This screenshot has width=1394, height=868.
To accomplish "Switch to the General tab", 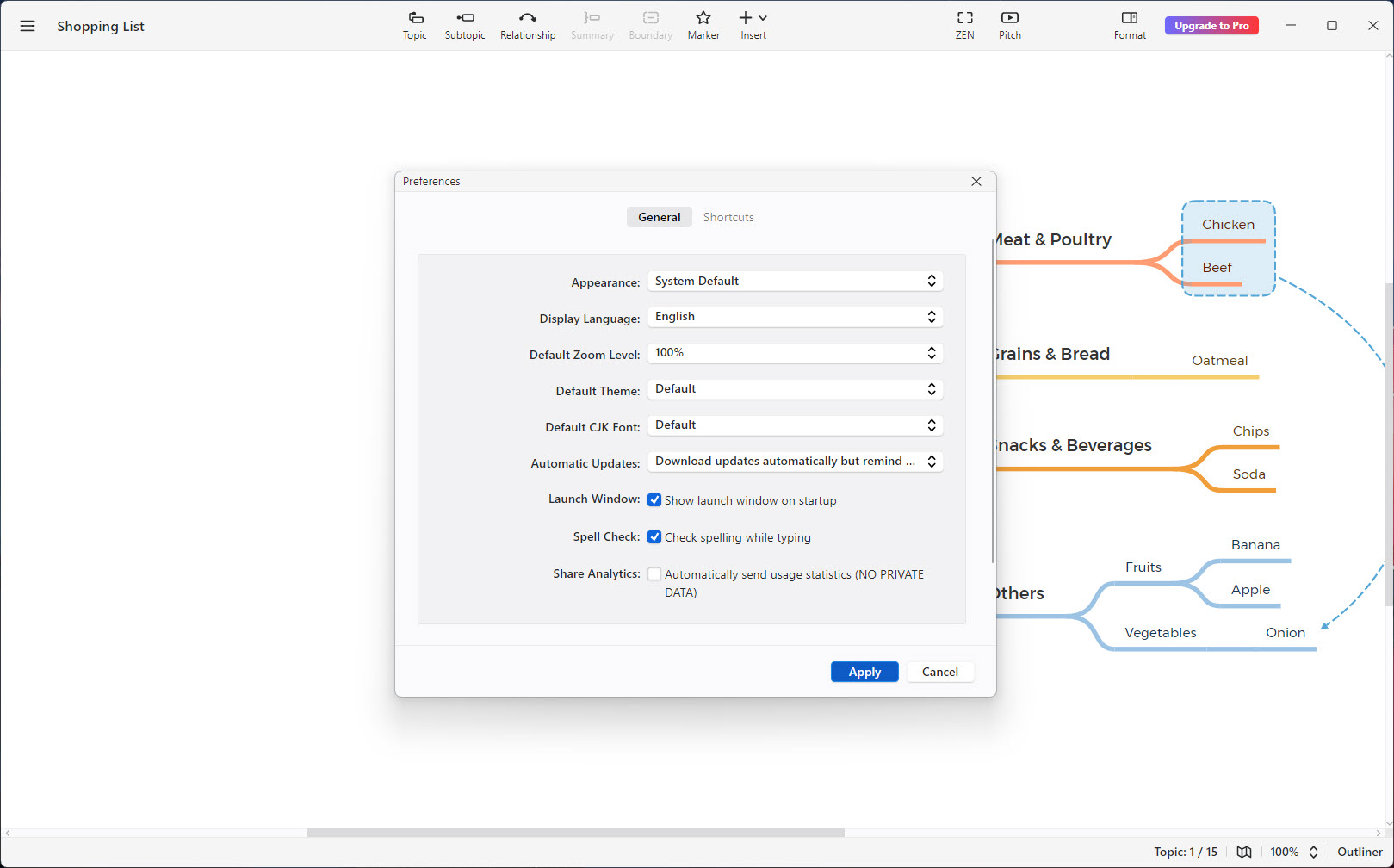I will (x=660, y=217).
